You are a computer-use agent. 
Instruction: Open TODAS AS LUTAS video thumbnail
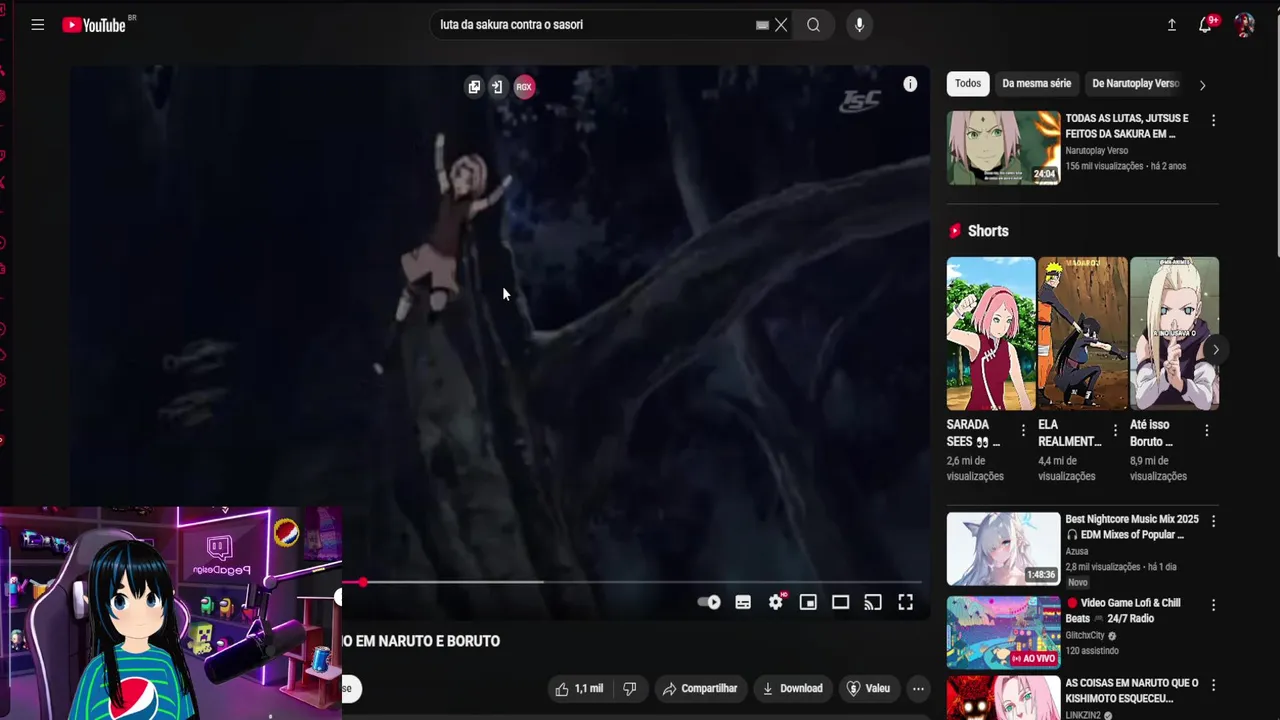1003,148
